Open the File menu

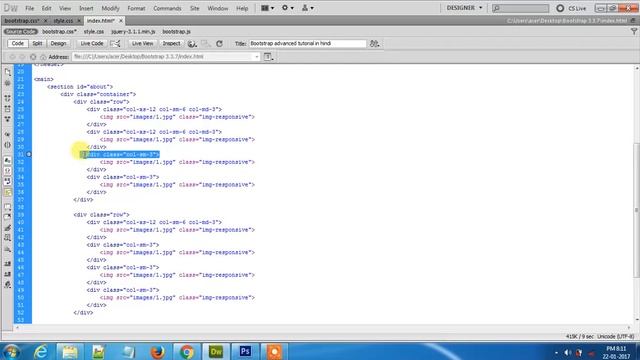(30, 8)
